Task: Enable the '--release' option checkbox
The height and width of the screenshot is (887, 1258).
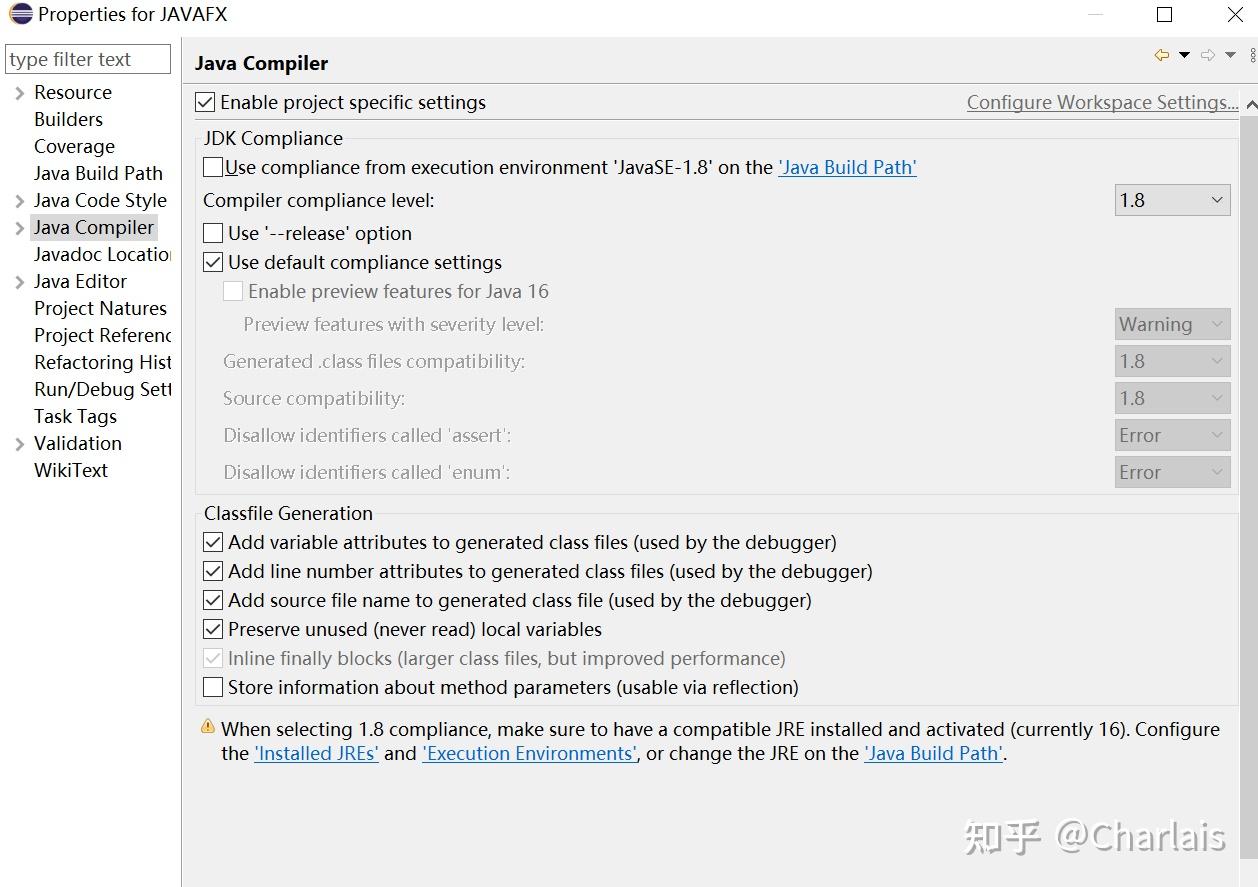Action: (213, 233)
